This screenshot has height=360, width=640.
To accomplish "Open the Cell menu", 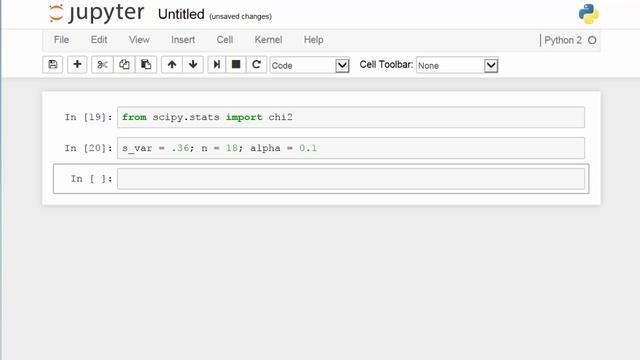I will tap(225, 40).
